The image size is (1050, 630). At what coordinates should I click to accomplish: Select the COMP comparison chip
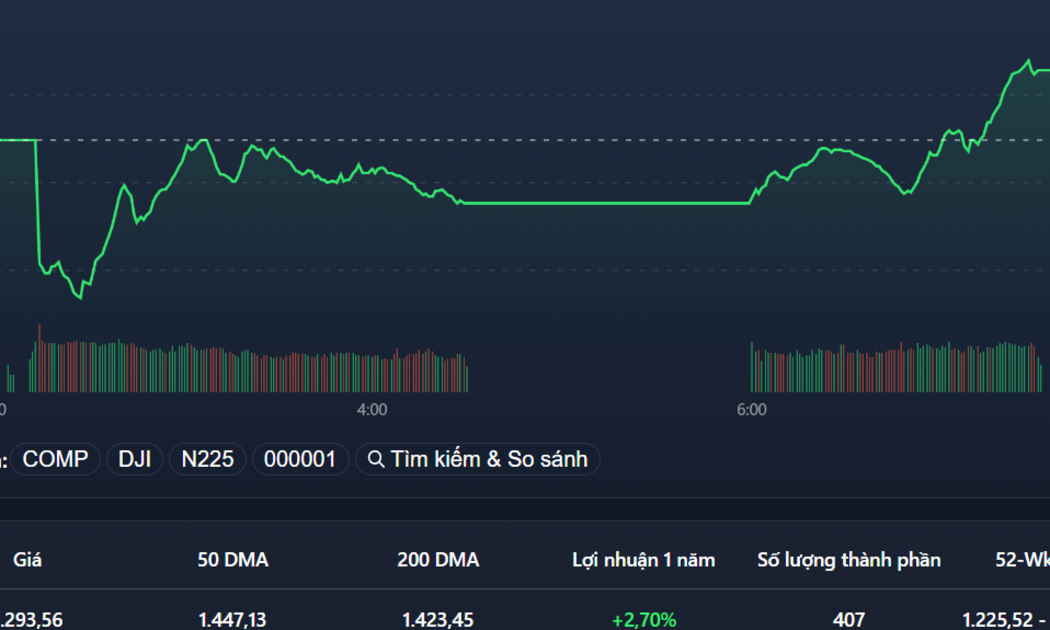pyautogui.click(x=56, y=459)
